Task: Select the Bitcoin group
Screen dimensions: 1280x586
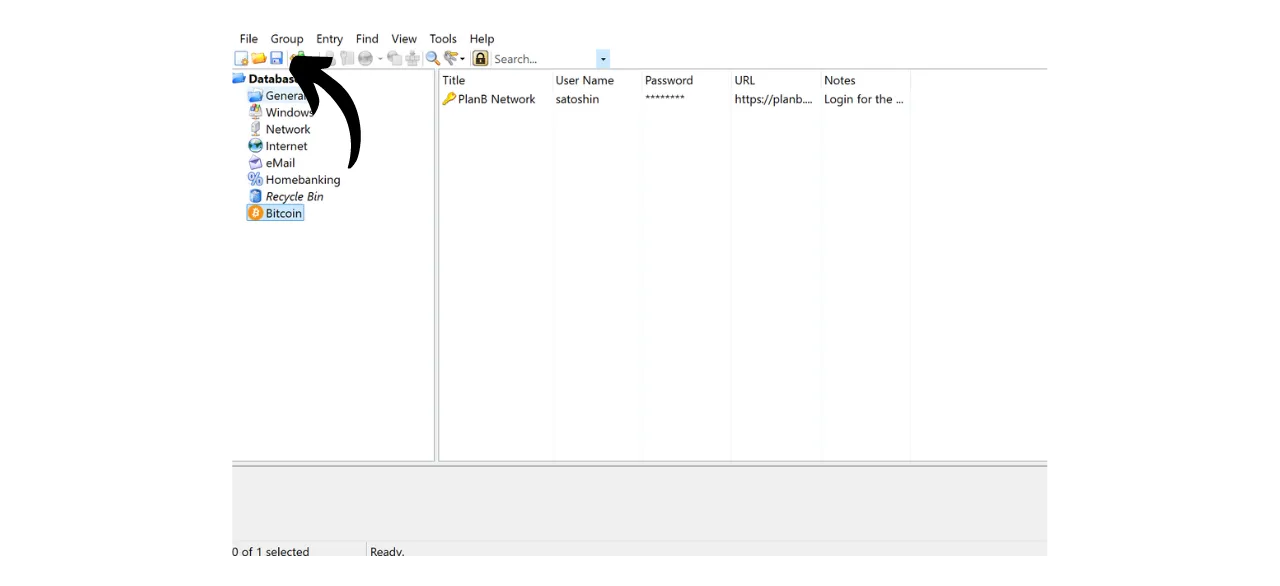Action: pyautogui.click(x=283, y=213)
